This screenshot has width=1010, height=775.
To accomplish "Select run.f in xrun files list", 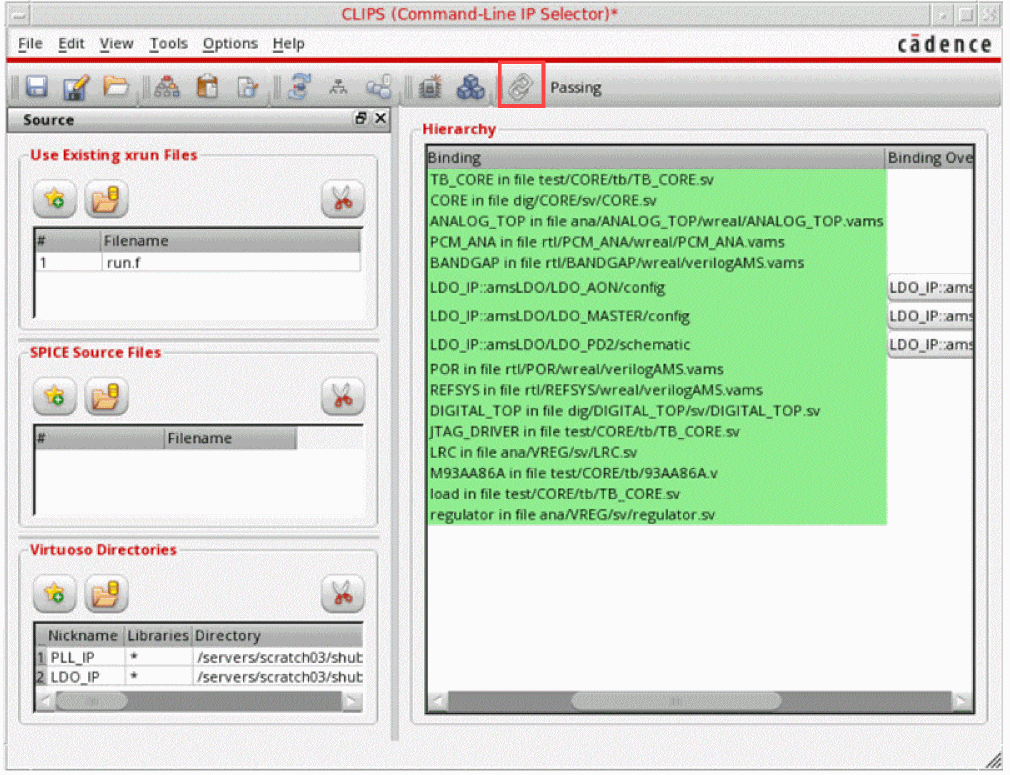I will (198, 263).
